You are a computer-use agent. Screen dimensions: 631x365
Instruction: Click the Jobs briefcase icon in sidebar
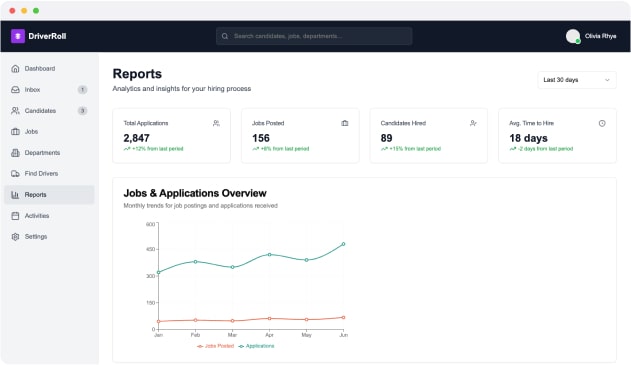pos(15,132)
